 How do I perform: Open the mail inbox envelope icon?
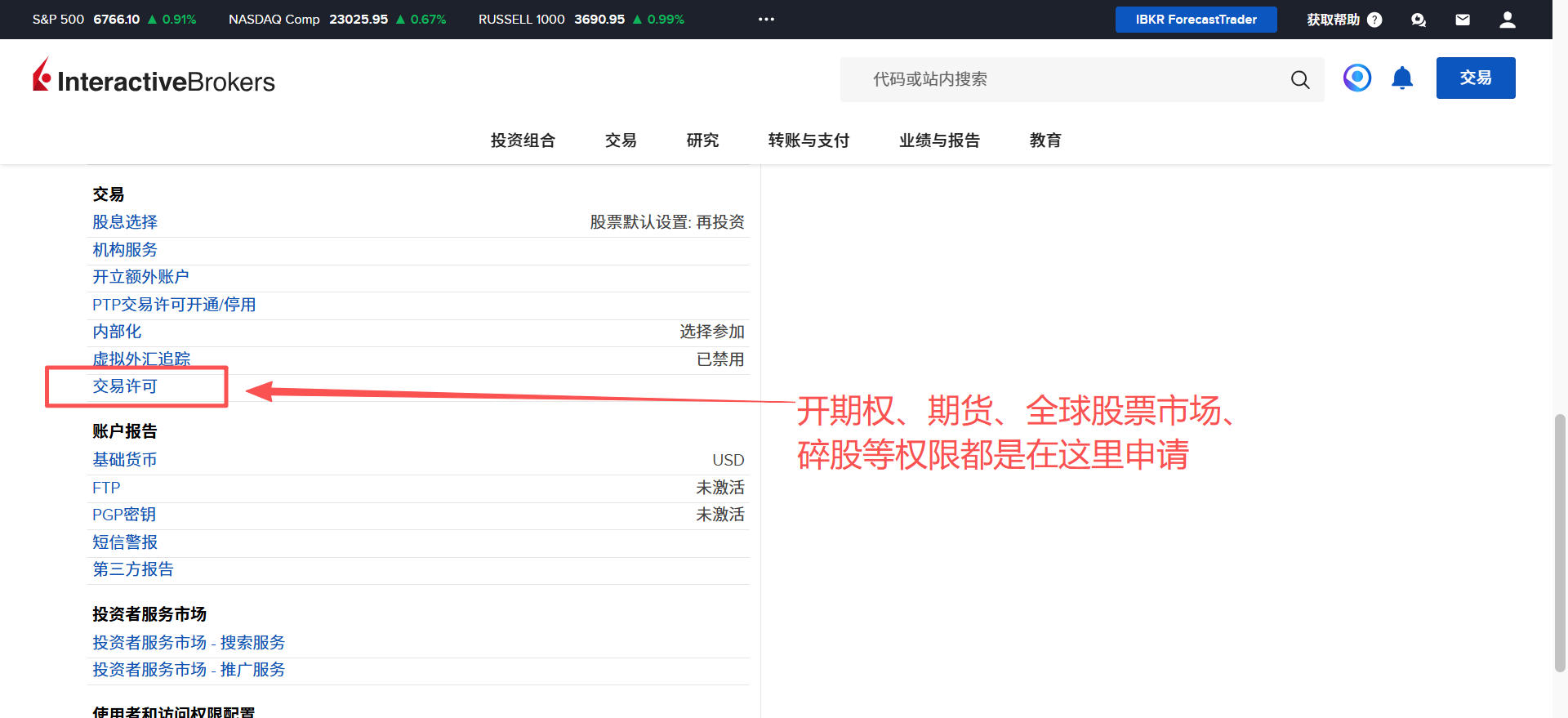pyautogui.click(x=1463, y=20)
